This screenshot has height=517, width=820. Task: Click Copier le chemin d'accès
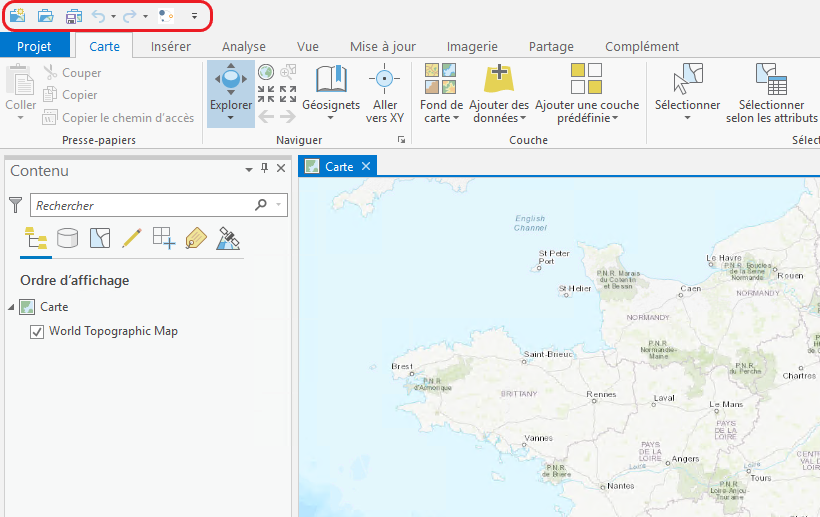click(118, 118)
